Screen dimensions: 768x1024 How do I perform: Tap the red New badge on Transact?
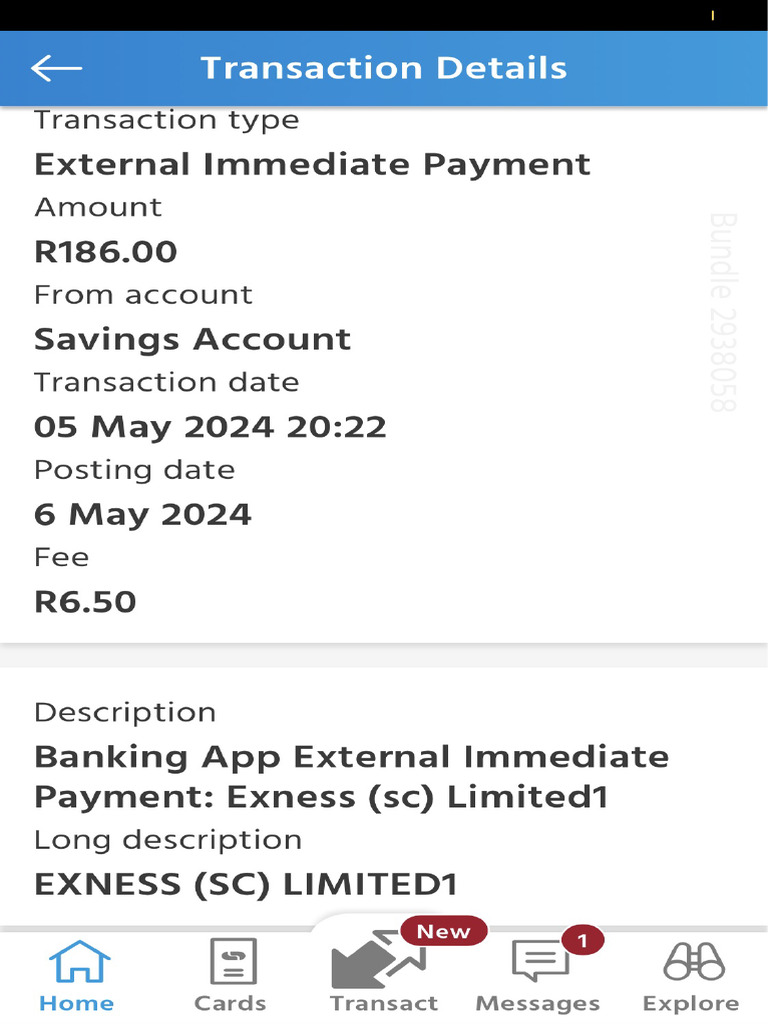click(443, 931)
